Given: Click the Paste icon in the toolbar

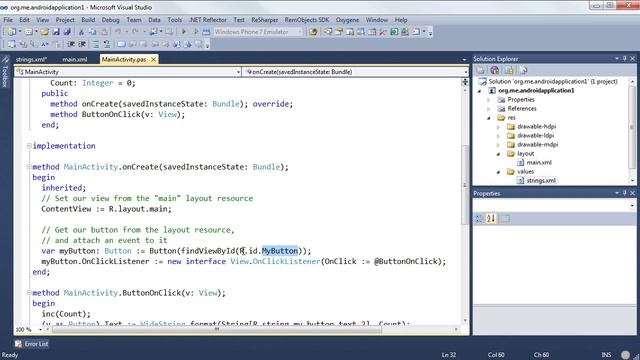Looking at the screenshot, I should tap(104, 31).
